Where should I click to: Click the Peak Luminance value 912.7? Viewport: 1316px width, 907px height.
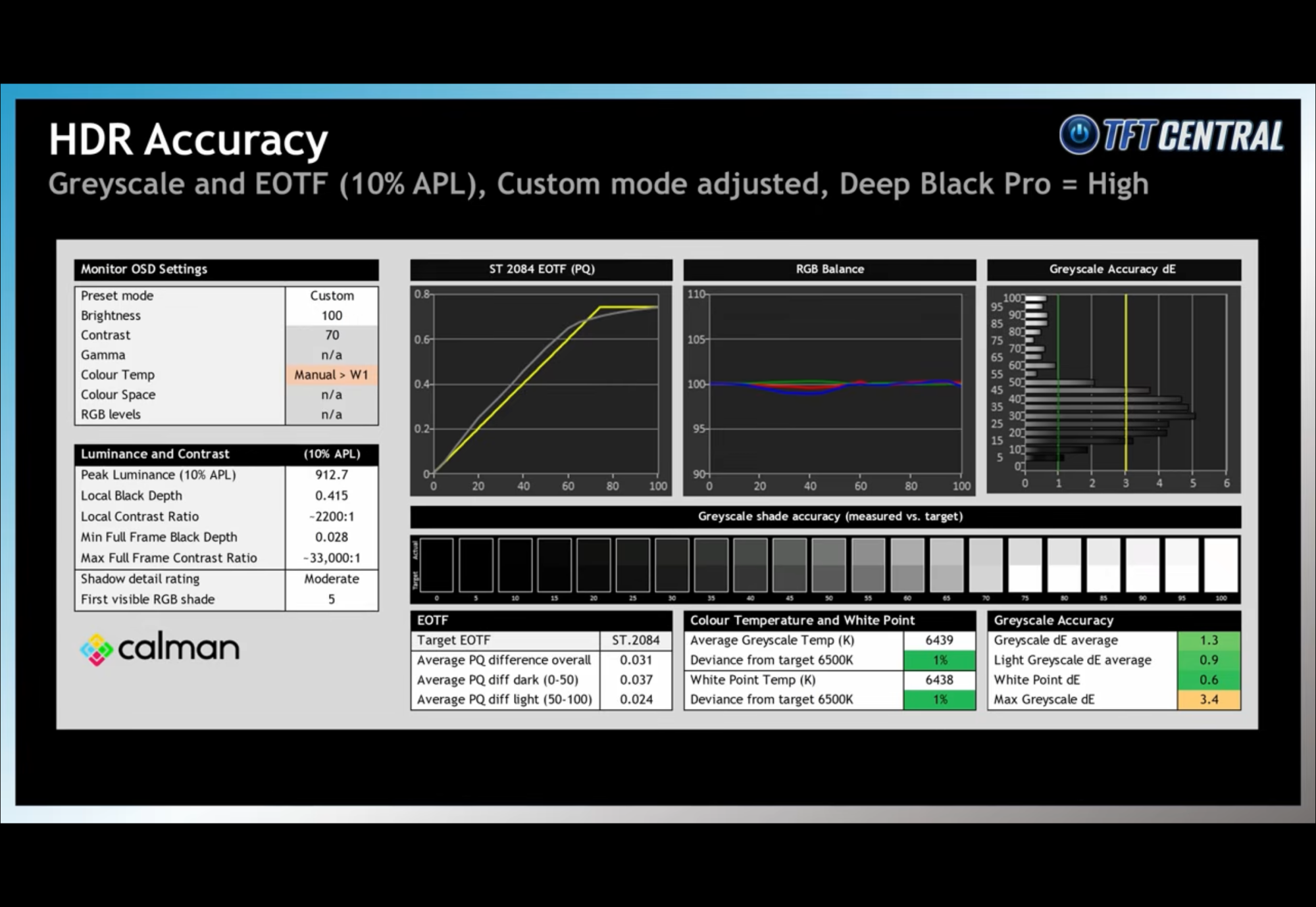tap(332, 475)
